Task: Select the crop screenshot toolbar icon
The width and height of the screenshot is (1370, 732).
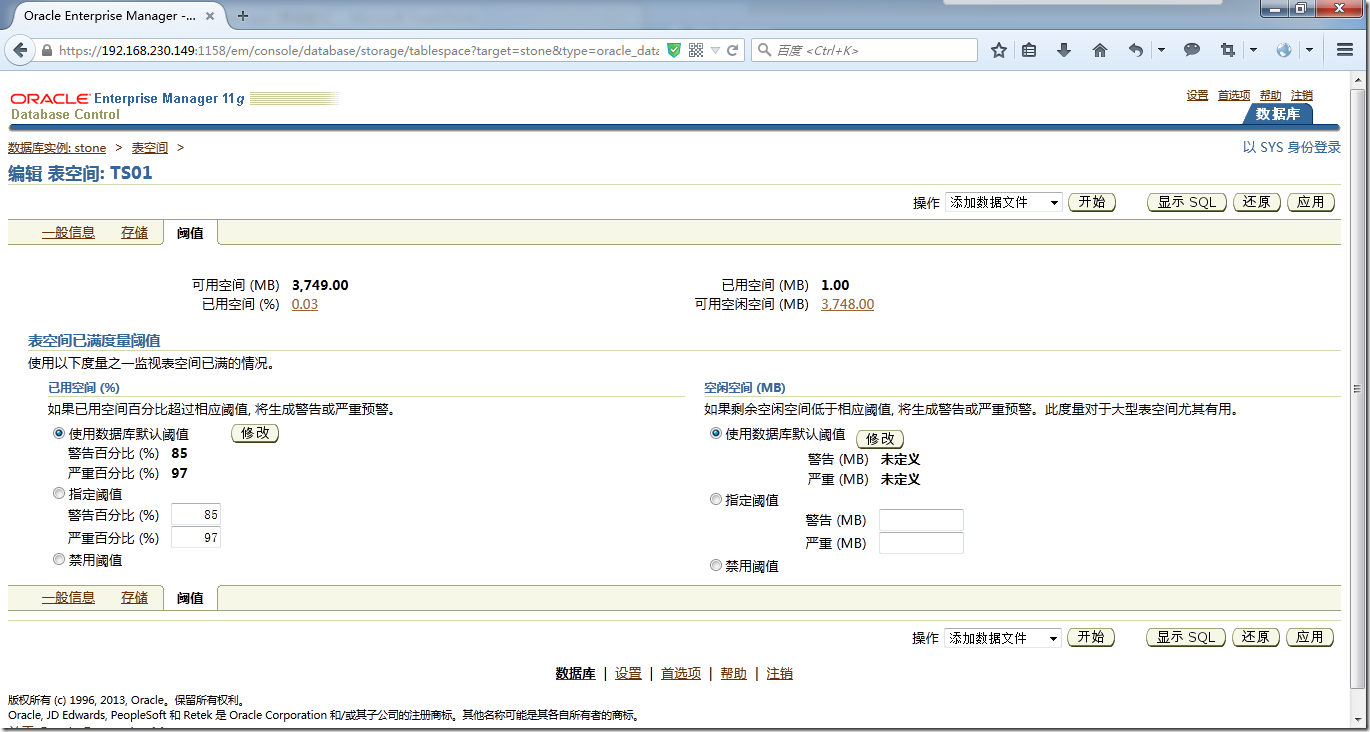Action: point(1228,50)
